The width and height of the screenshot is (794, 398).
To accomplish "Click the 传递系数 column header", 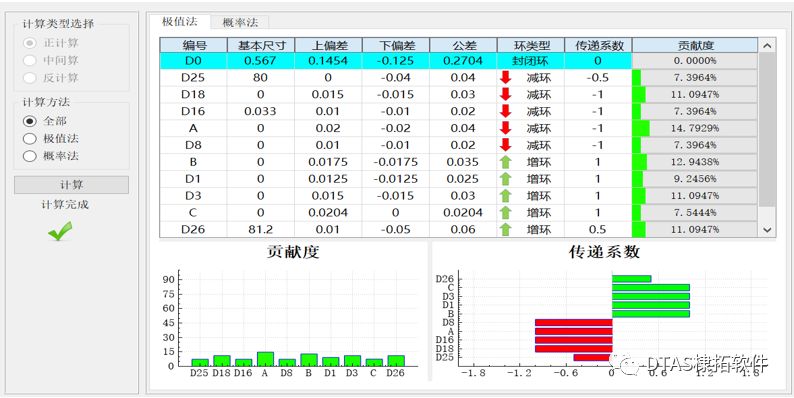I will 598,45.
